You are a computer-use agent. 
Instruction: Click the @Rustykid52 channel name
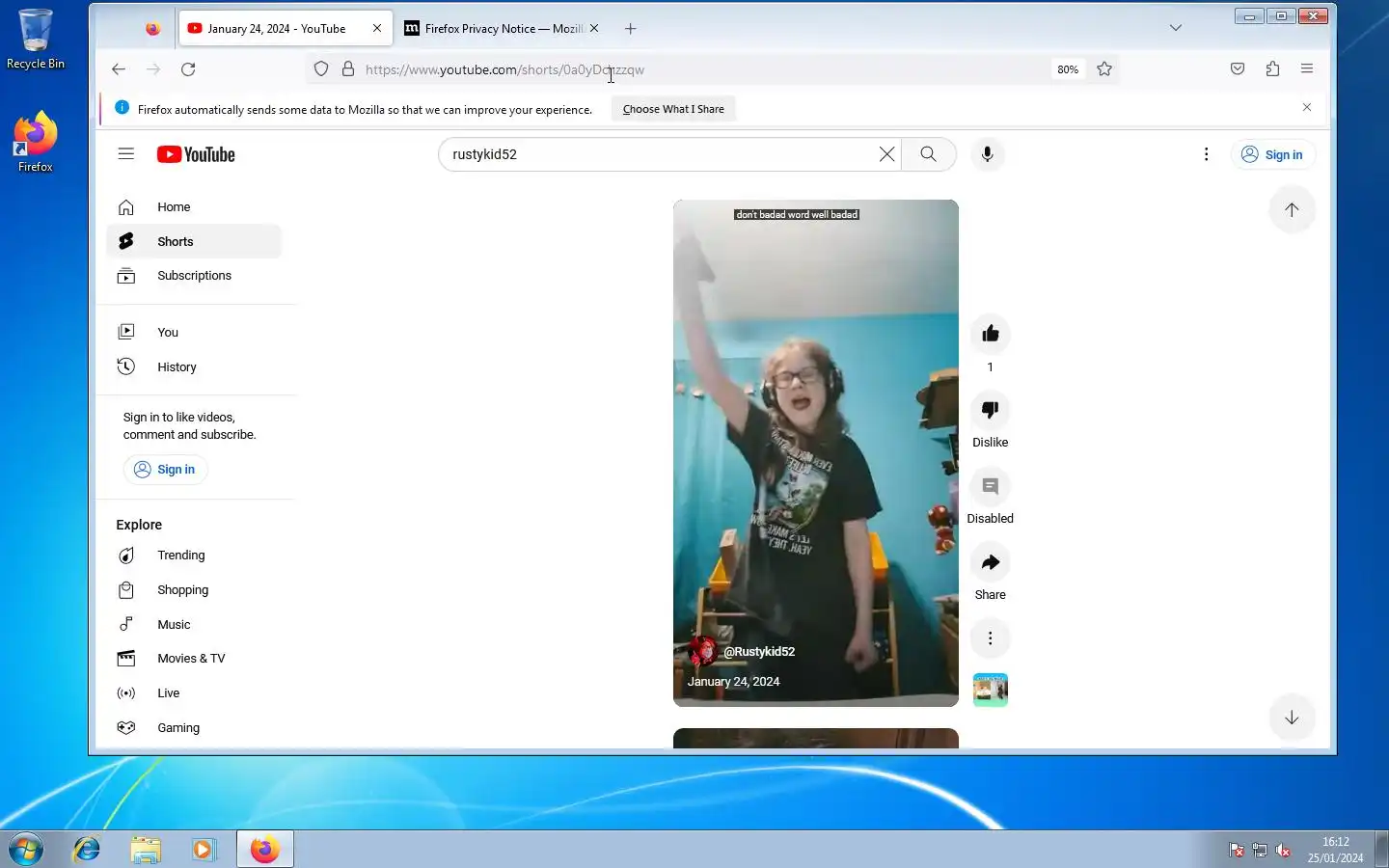tap(759, 652)
